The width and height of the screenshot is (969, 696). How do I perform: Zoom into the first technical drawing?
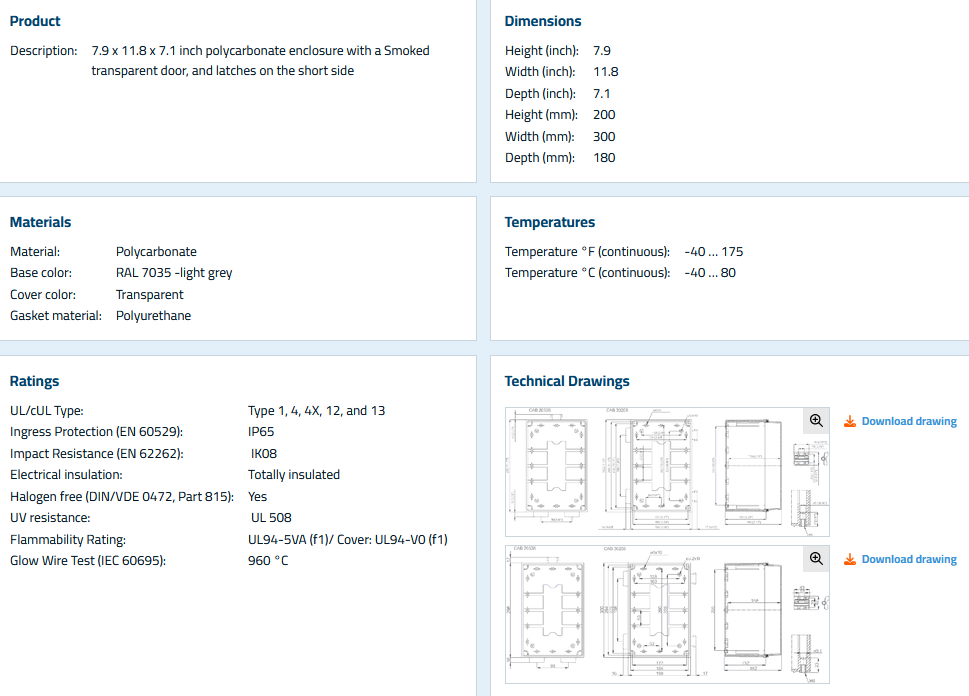(816, 421)
